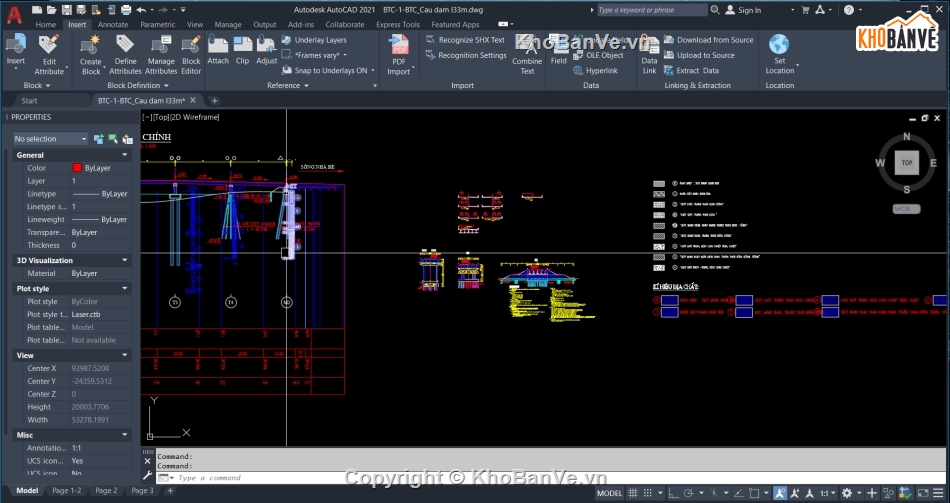Click the Adjust underlay icon
The height and width of the screenshot is (503, 950).
tap(267, 44)
